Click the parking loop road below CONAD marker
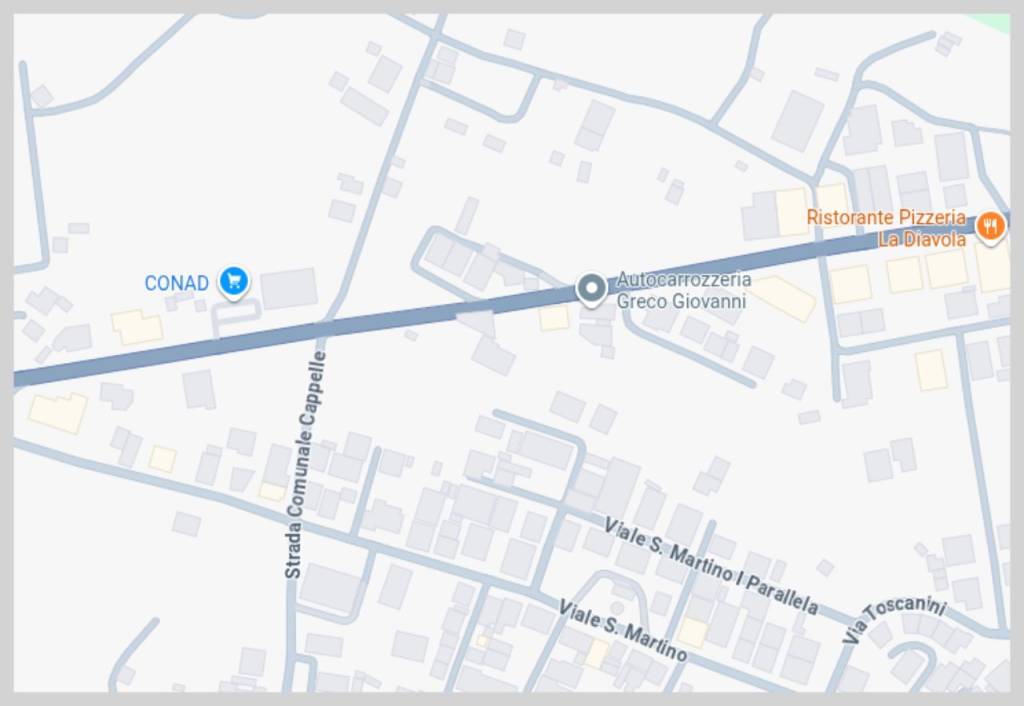 [x=235, y=315]
